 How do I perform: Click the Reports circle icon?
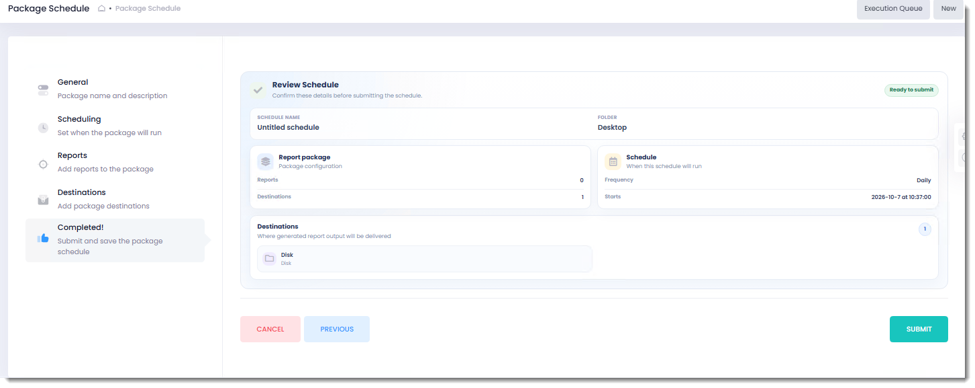[43, 165]
